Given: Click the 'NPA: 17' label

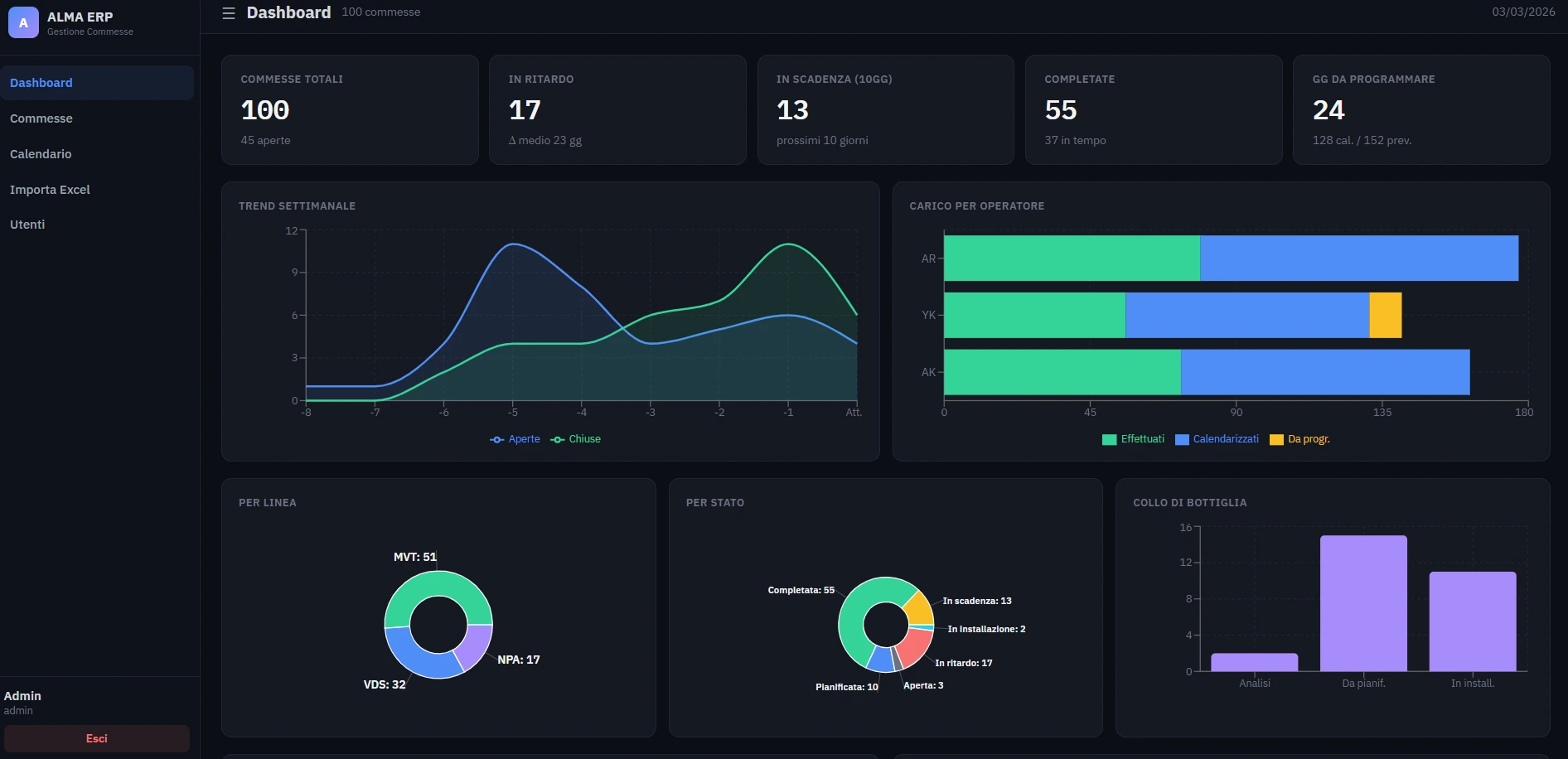Looking at the screenshot, I should coord(519,660).
